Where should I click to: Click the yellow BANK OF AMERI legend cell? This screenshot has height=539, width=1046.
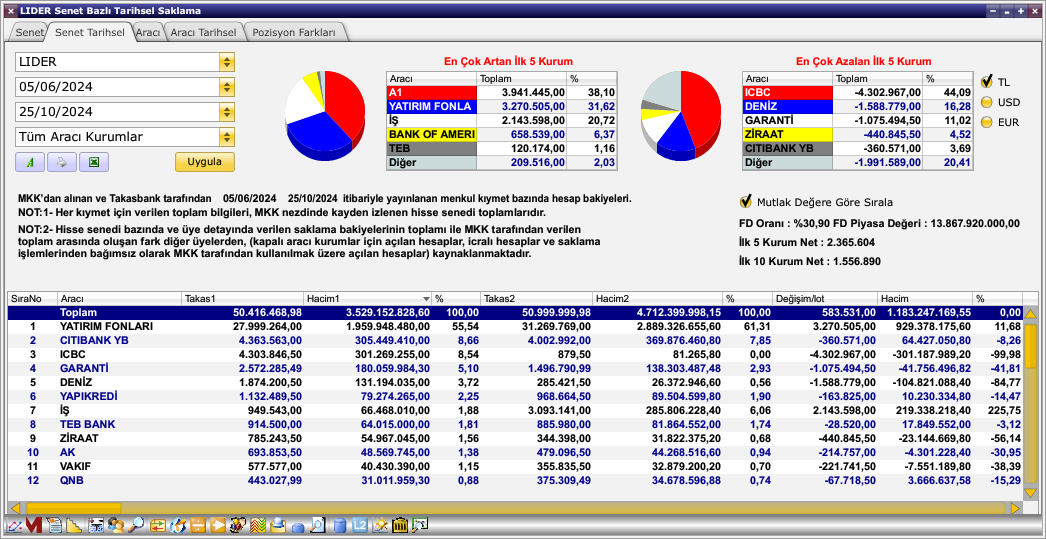432,135
